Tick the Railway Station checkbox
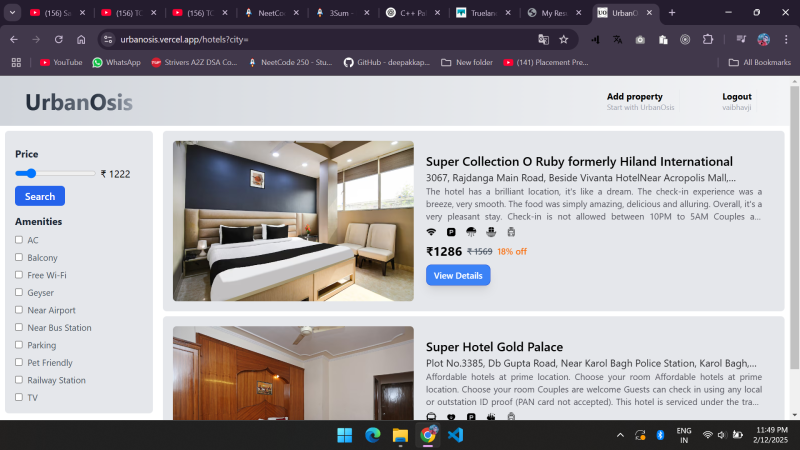Viewport: 800px width, 450px height. (x=19, y=380)
